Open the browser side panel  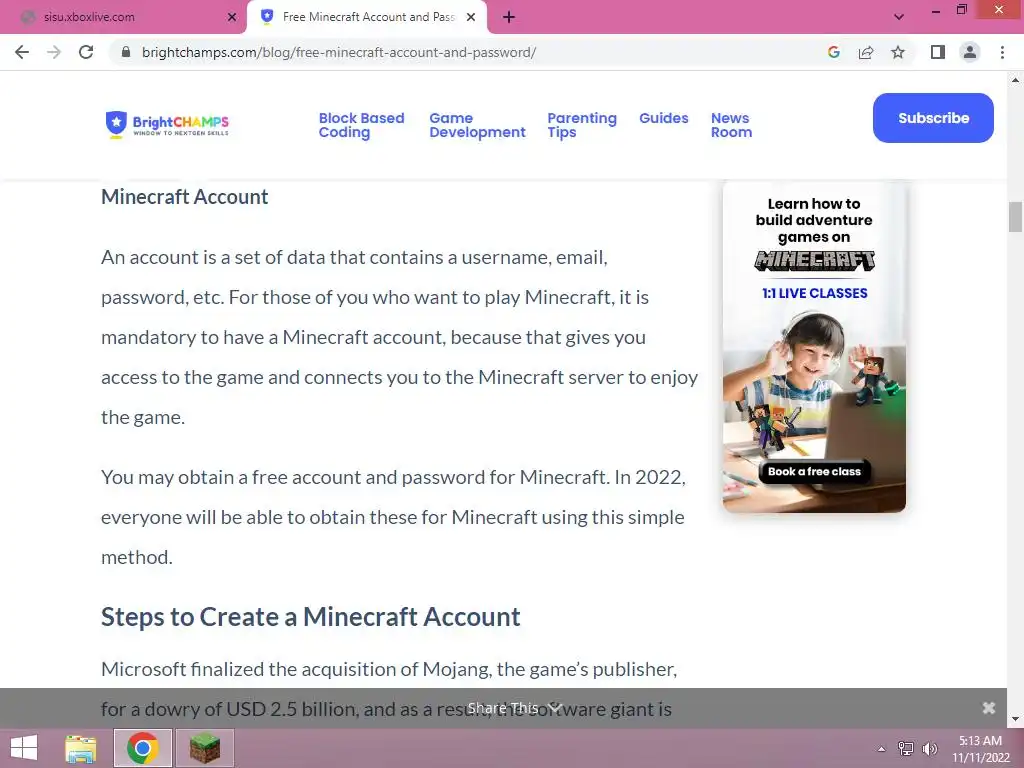938,52
